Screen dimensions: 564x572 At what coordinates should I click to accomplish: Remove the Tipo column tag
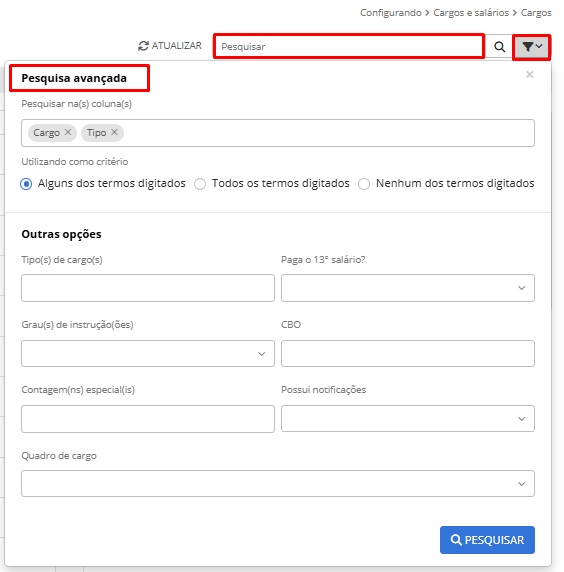click(x=114, y=132)
